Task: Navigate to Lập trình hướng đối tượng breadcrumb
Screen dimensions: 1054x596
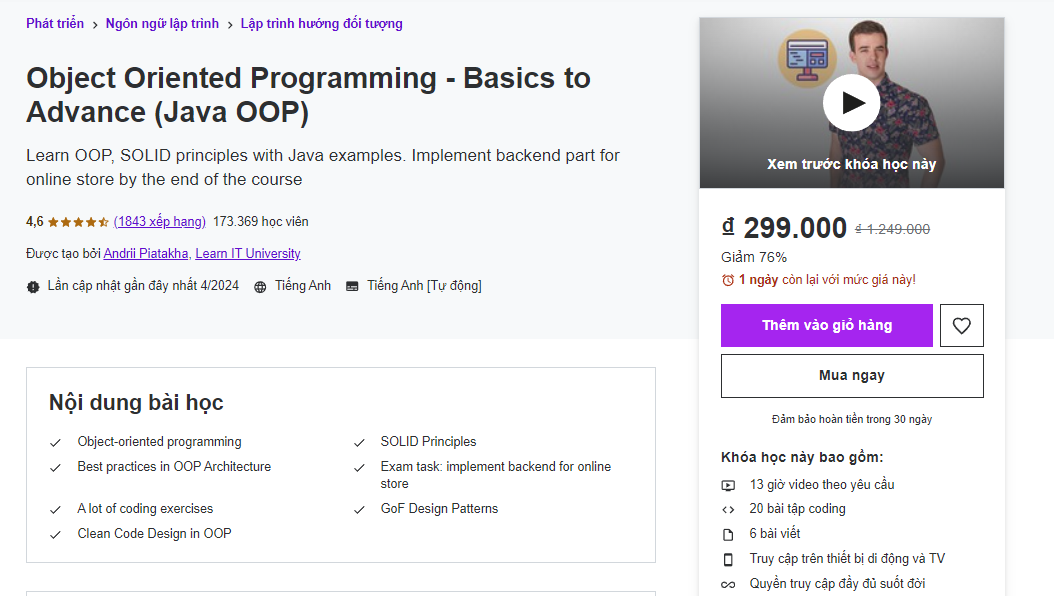Action: 321,23
